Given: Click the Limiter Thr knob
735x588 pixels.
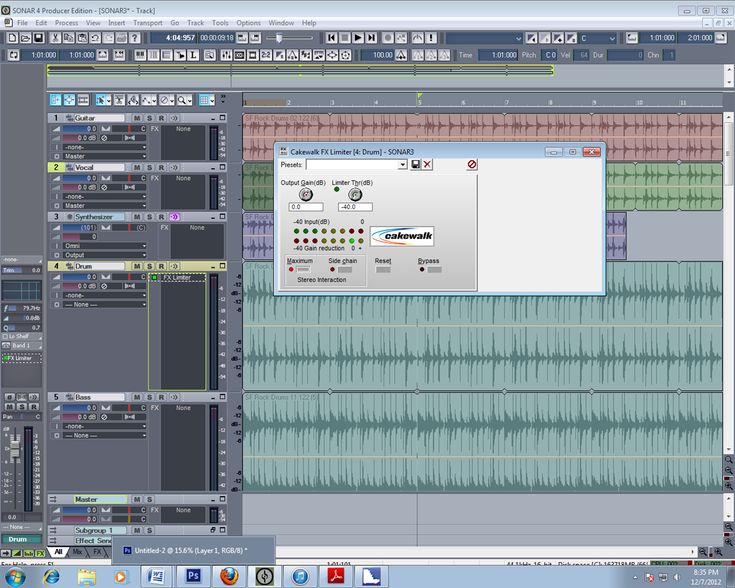Looking at the screenshot, I should pos(355,194).
